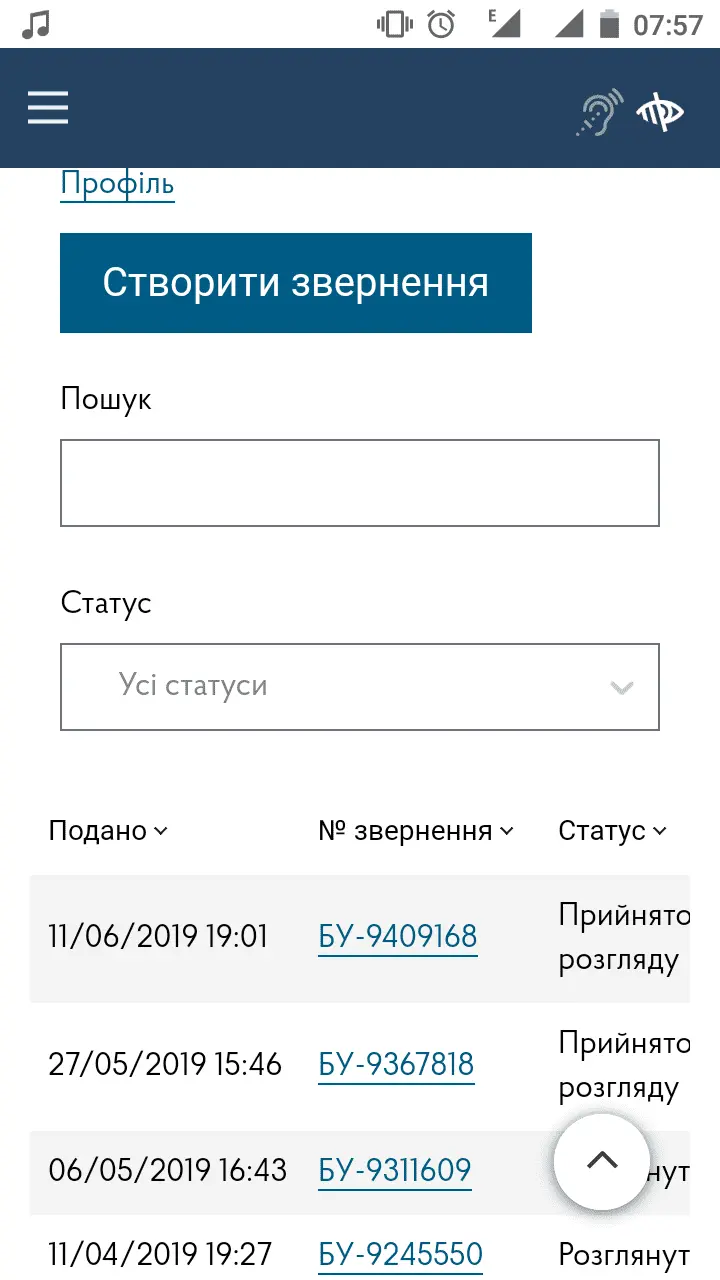Open appeal БУ-9311609

point(395,1170)
